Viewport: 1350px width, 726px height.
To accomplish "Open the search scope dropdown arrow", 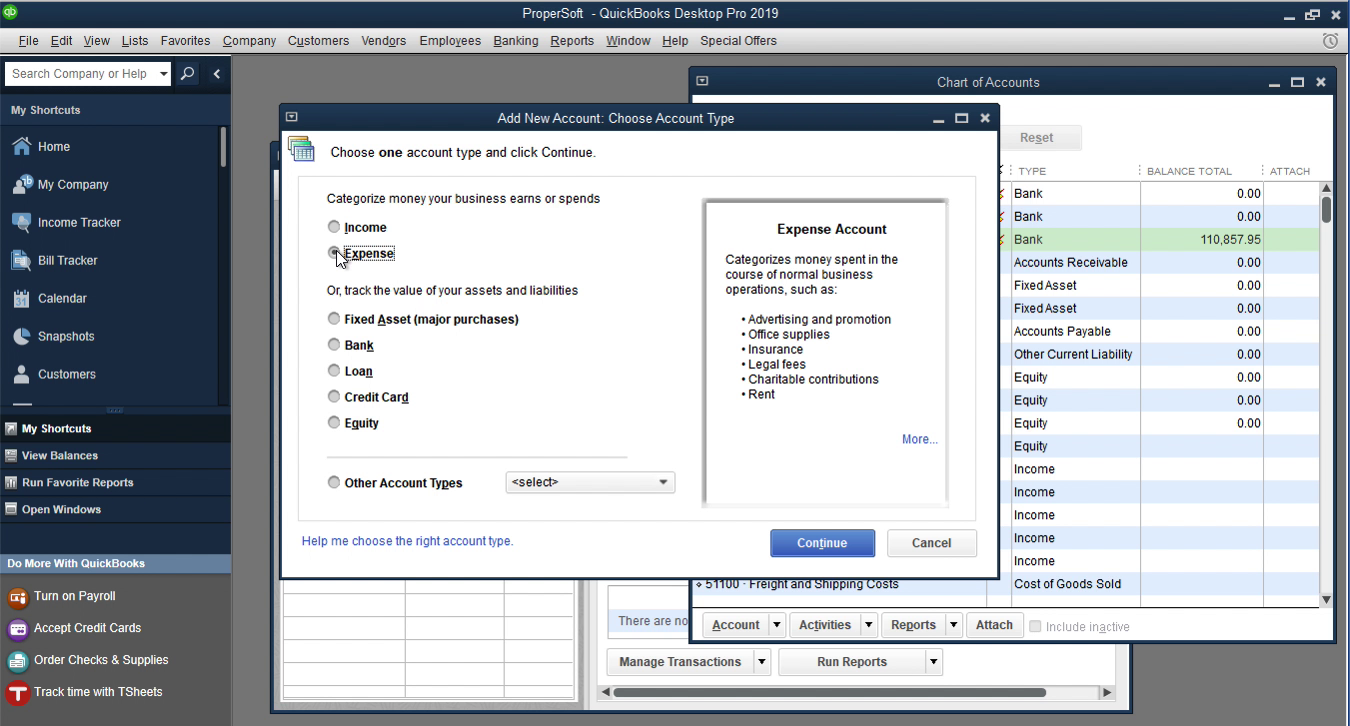I will point(164,74).
